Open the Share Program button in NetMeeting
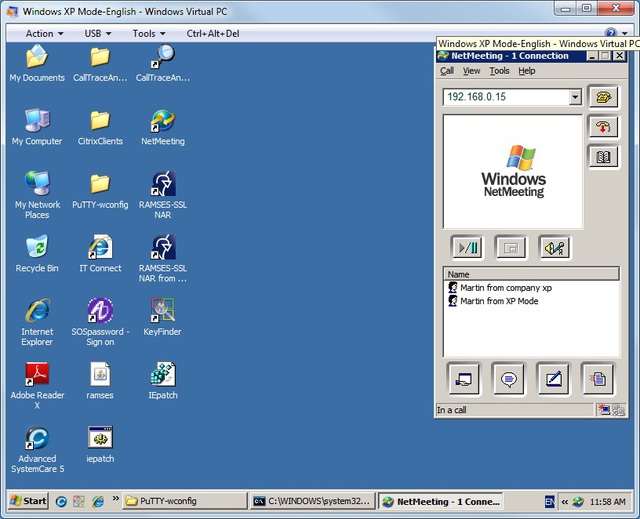Image resolution: width=640 pixels, height=519 pixels. pos(464,379)
